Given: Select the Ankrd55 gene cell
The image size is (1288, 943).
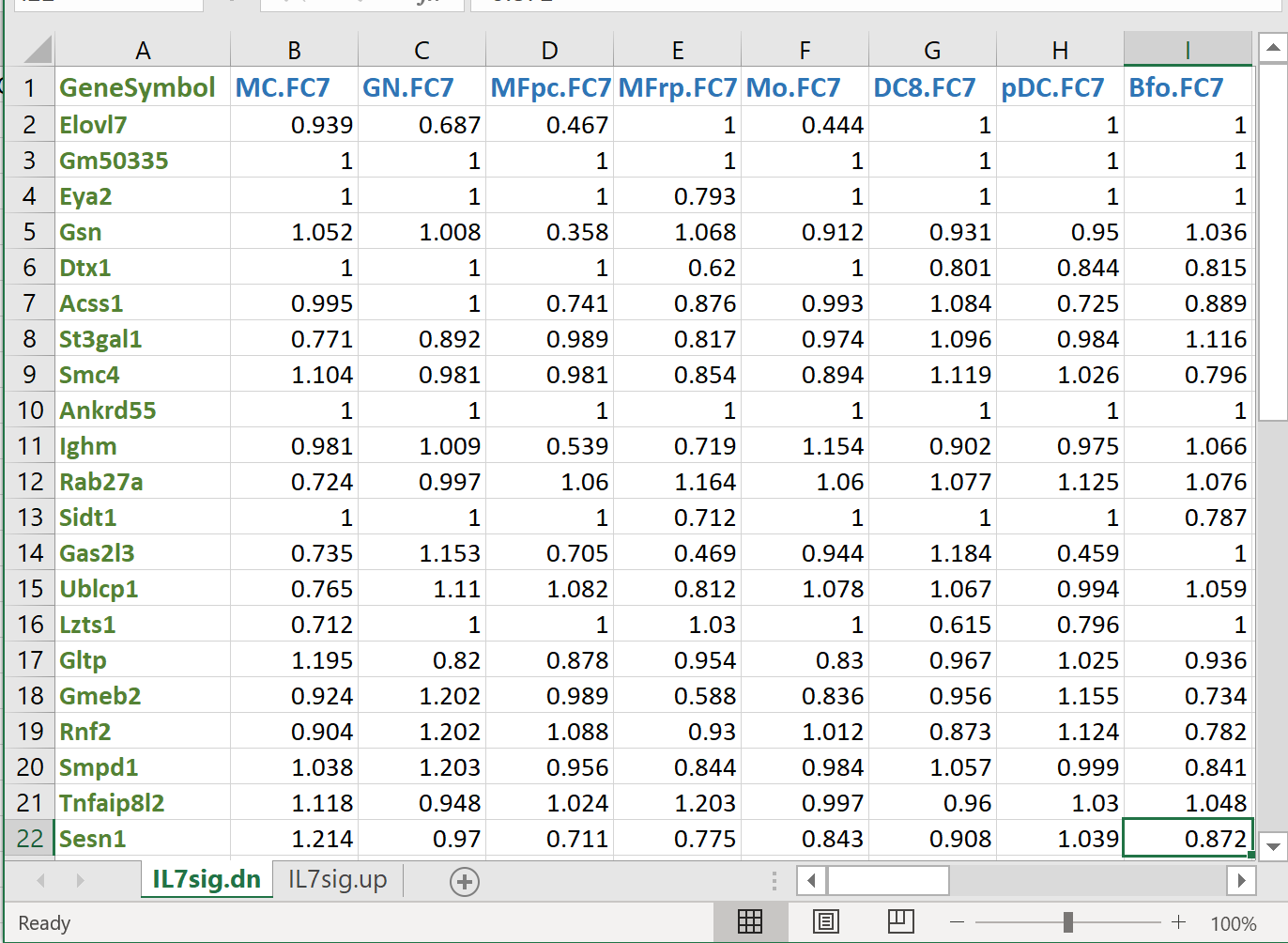Looking at the screenshot, I should (143, 410).
